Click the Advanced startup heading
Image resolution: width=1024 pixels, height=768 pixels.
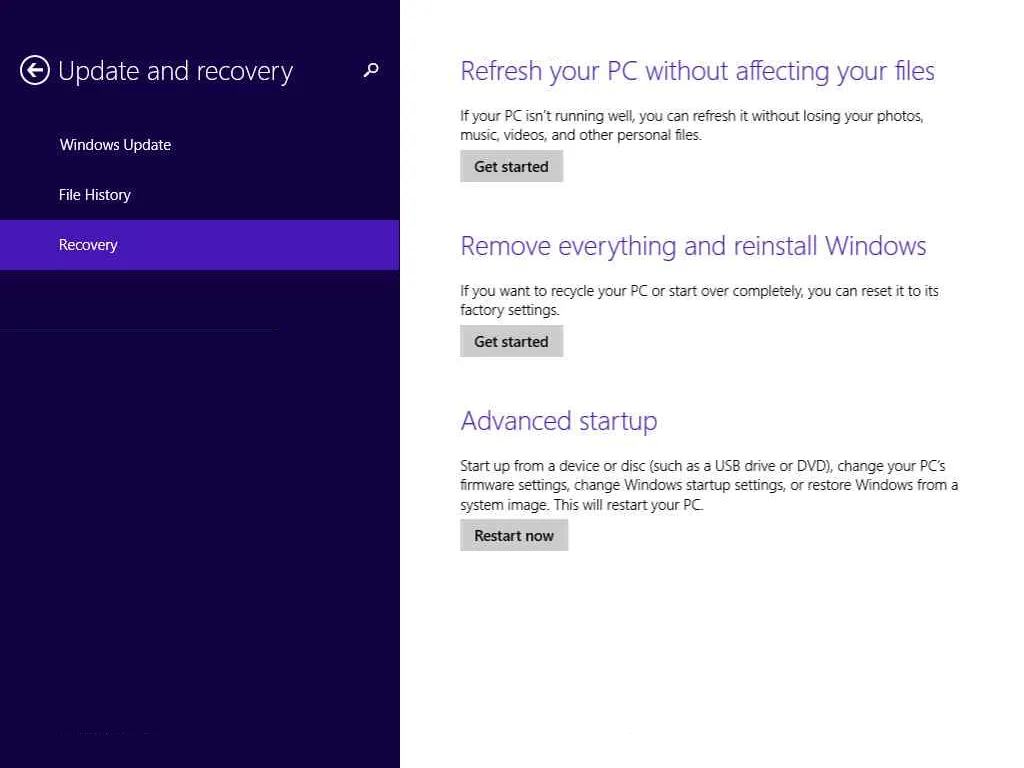[x=558, y=421]
